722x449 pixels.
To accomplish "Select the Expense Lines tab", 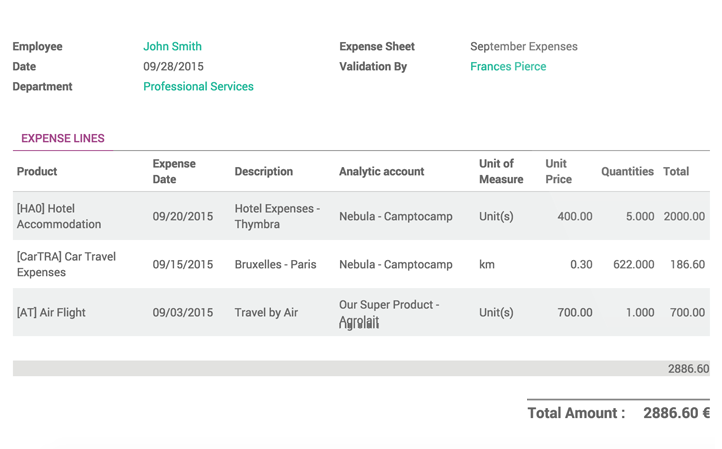I will coord(63,138).
